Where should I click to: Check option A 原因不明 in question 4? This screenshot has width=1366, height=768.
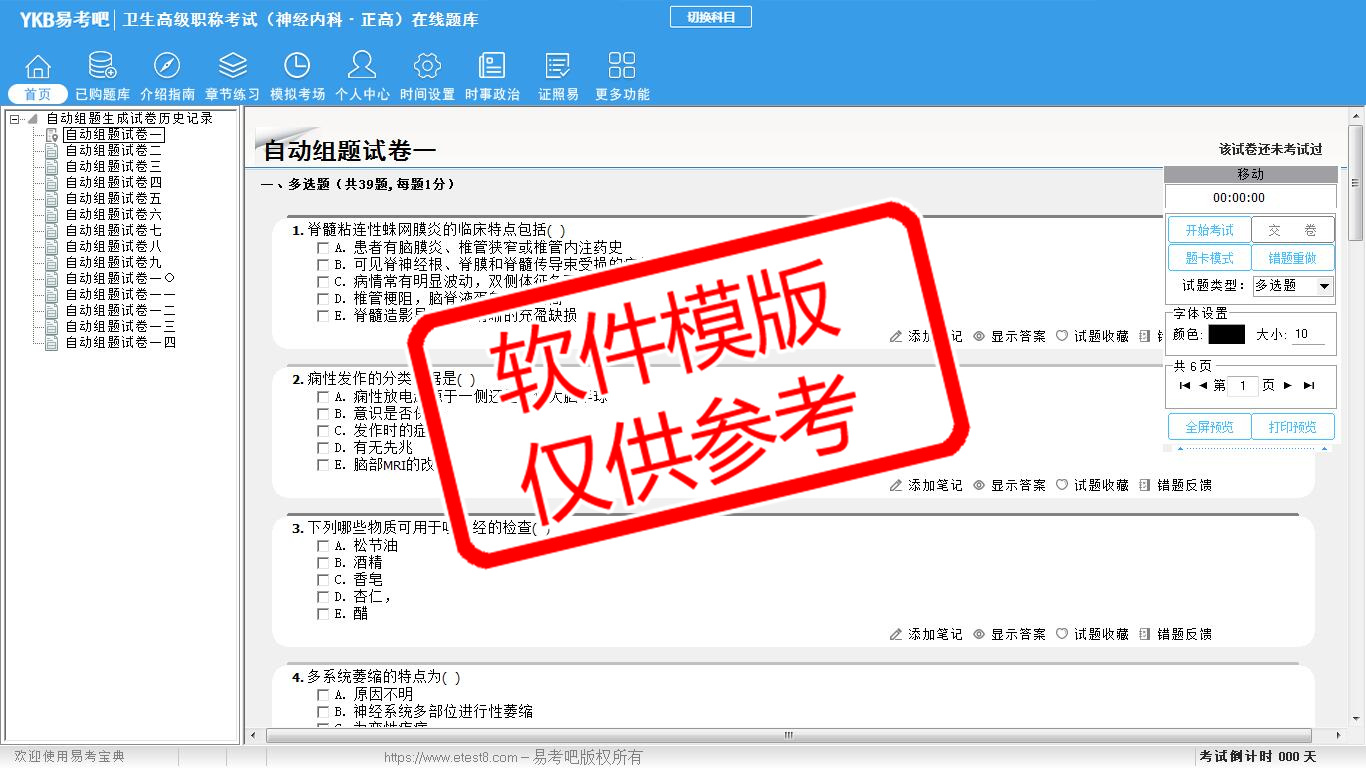[x=323, y=695]
